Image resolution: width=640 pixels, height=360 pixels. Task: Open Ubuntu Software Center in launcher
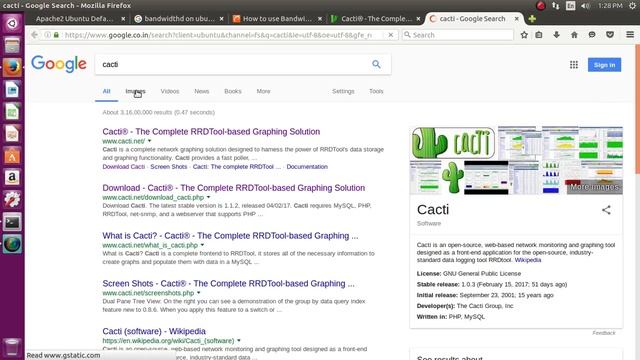point(12,156)
